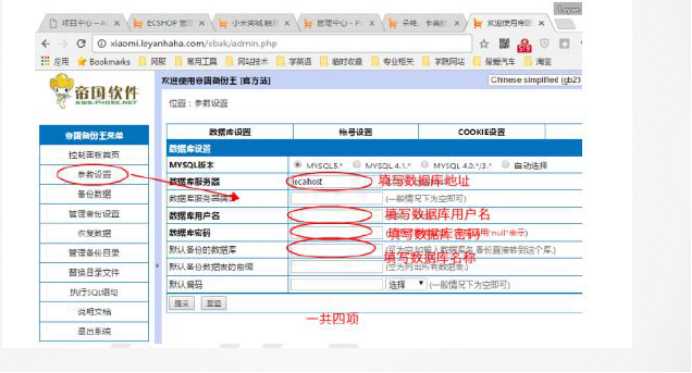
Task: Click the 重置 reset button
Action: pos(214,303)
